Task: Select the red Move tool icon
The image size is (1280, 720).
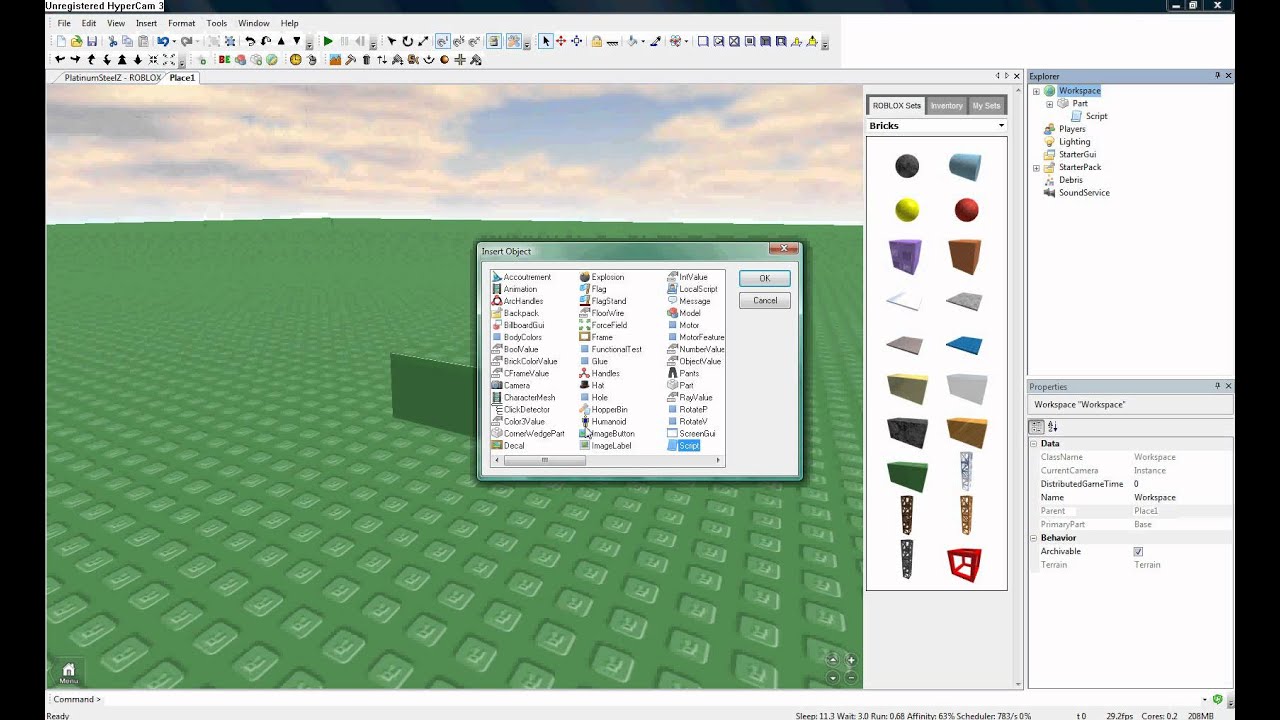Action: pyautogui.click(x=561, y=41)
